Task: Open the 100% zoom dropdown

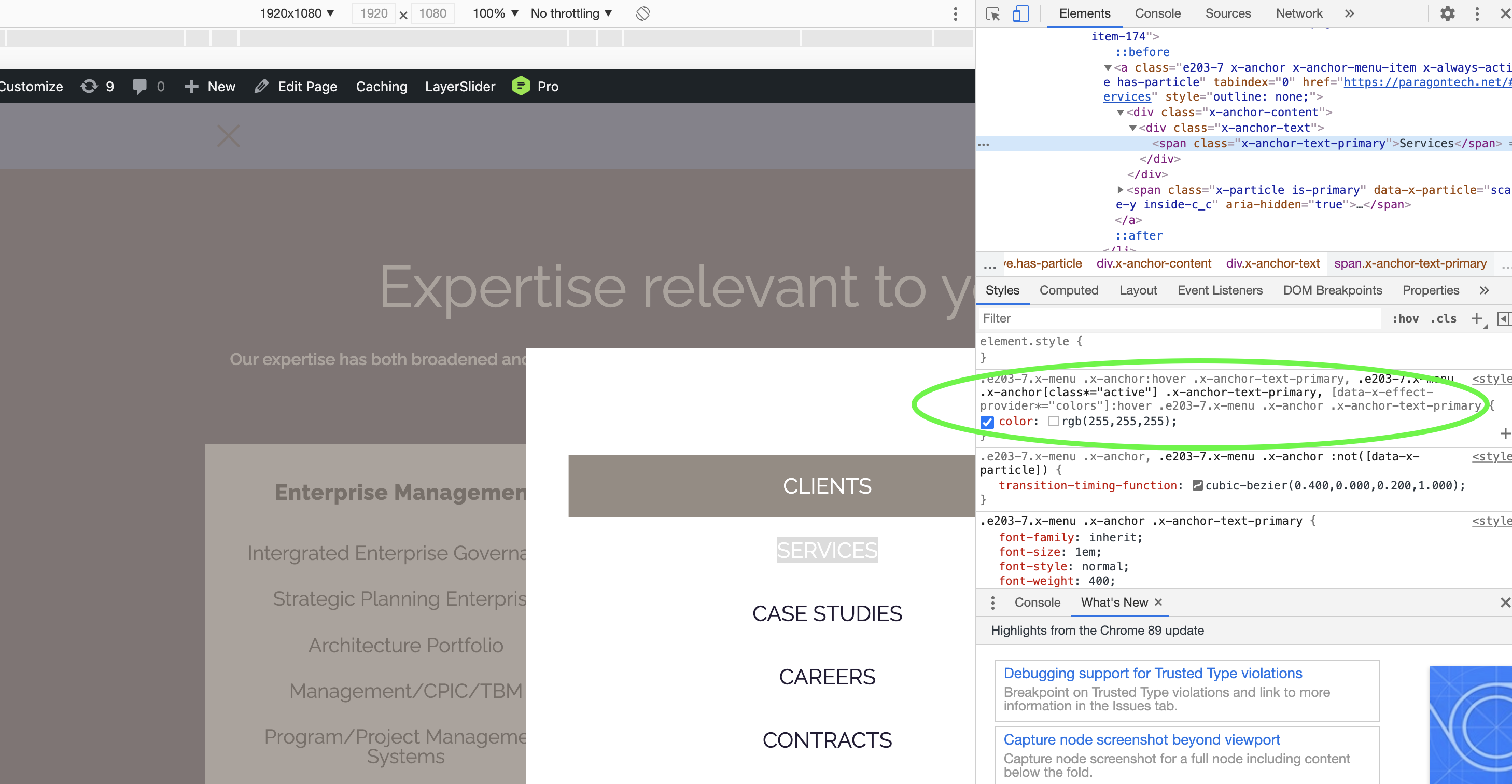Action: pyautogui.click(x=495, y=13)
